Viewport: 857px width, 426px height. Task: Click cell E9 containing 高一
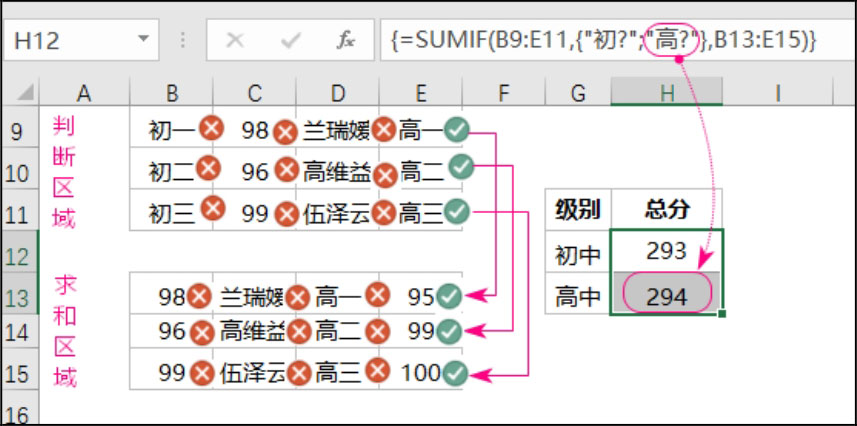[x=420, y=127]
